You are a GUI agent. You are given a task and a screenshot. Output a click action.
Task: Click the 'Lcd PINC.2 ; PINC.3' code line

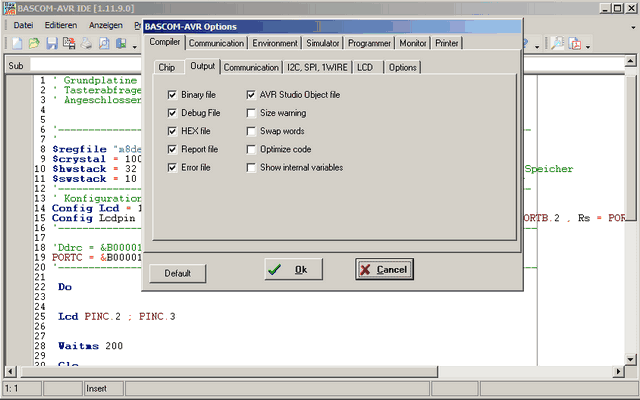coord(117,316)
